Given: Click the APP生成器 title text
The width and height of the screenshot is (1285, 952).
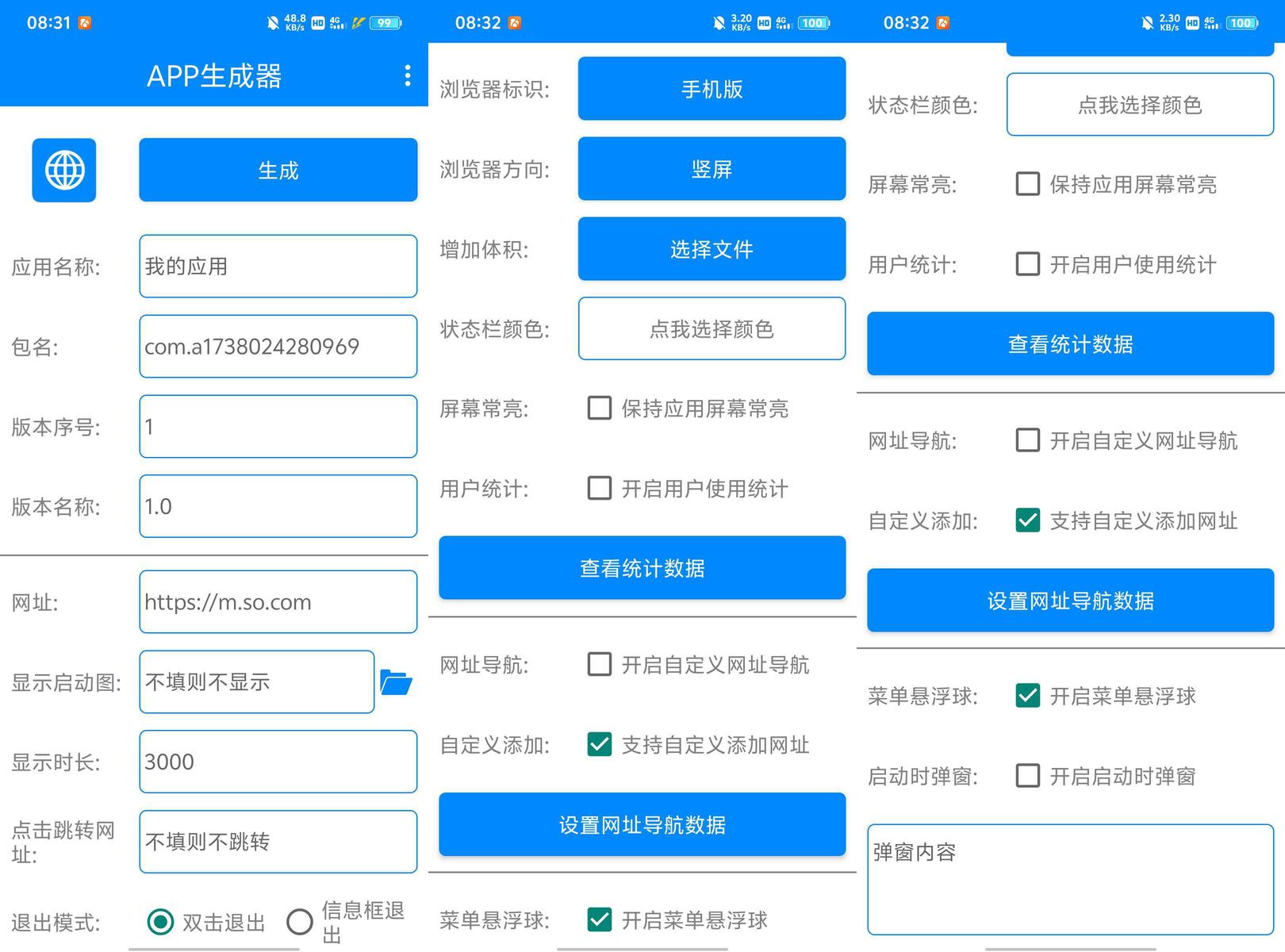Looking at the screenshot, I should [x=214, y=76].
